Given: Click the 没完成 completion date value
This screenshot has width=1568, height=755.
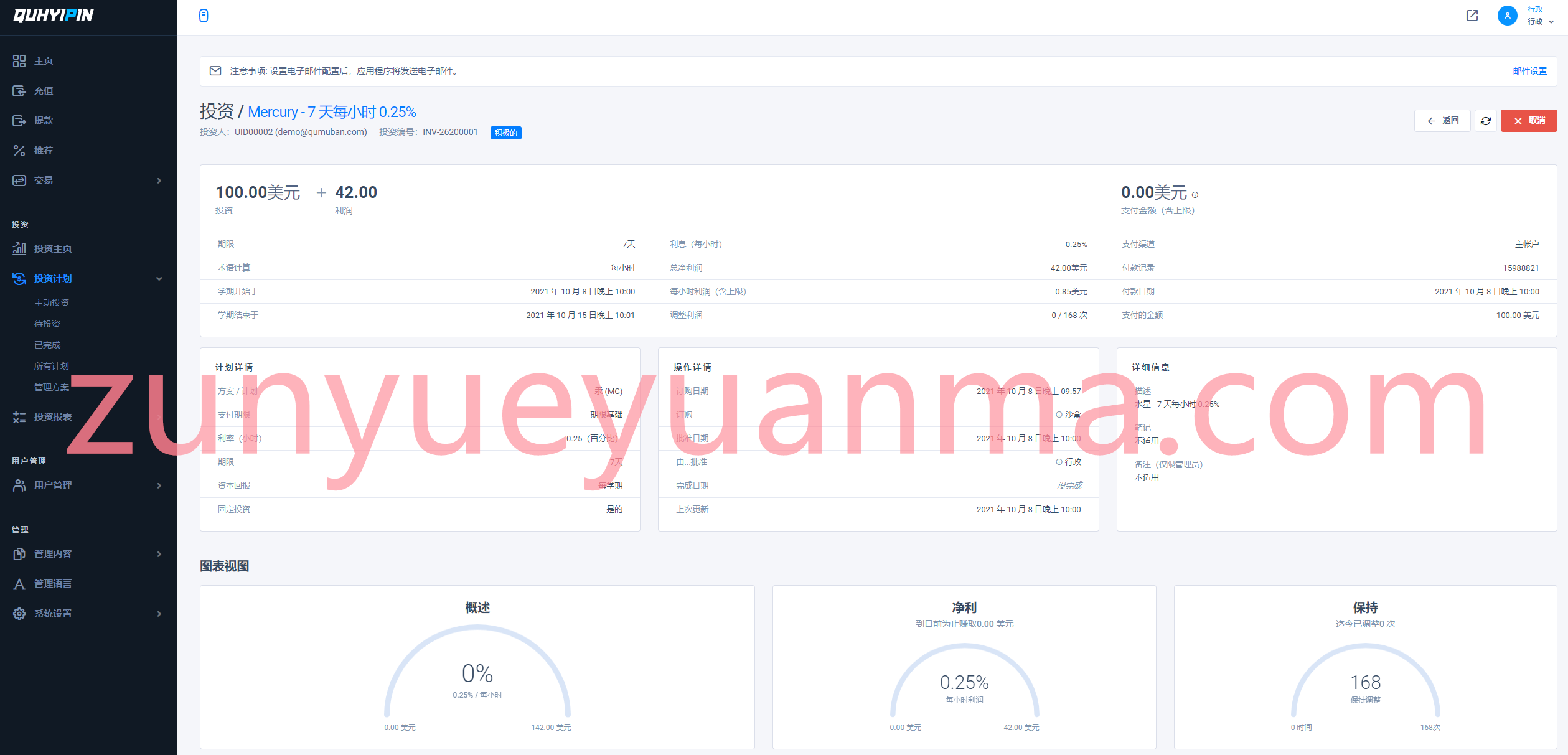Looking at the screenshot, I should click(1069, 485).
